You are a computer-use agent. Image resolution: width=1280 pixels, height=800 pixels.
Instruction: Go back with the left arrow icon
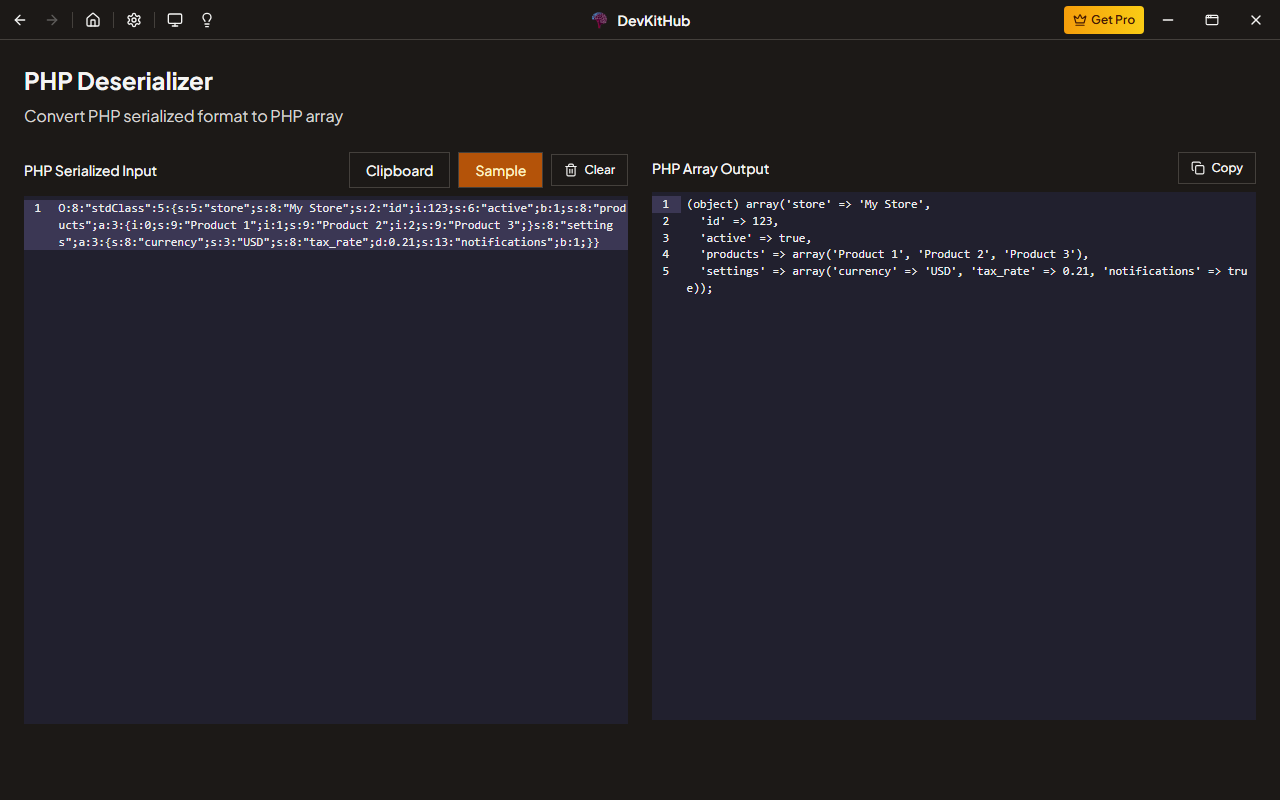point(20,20)
